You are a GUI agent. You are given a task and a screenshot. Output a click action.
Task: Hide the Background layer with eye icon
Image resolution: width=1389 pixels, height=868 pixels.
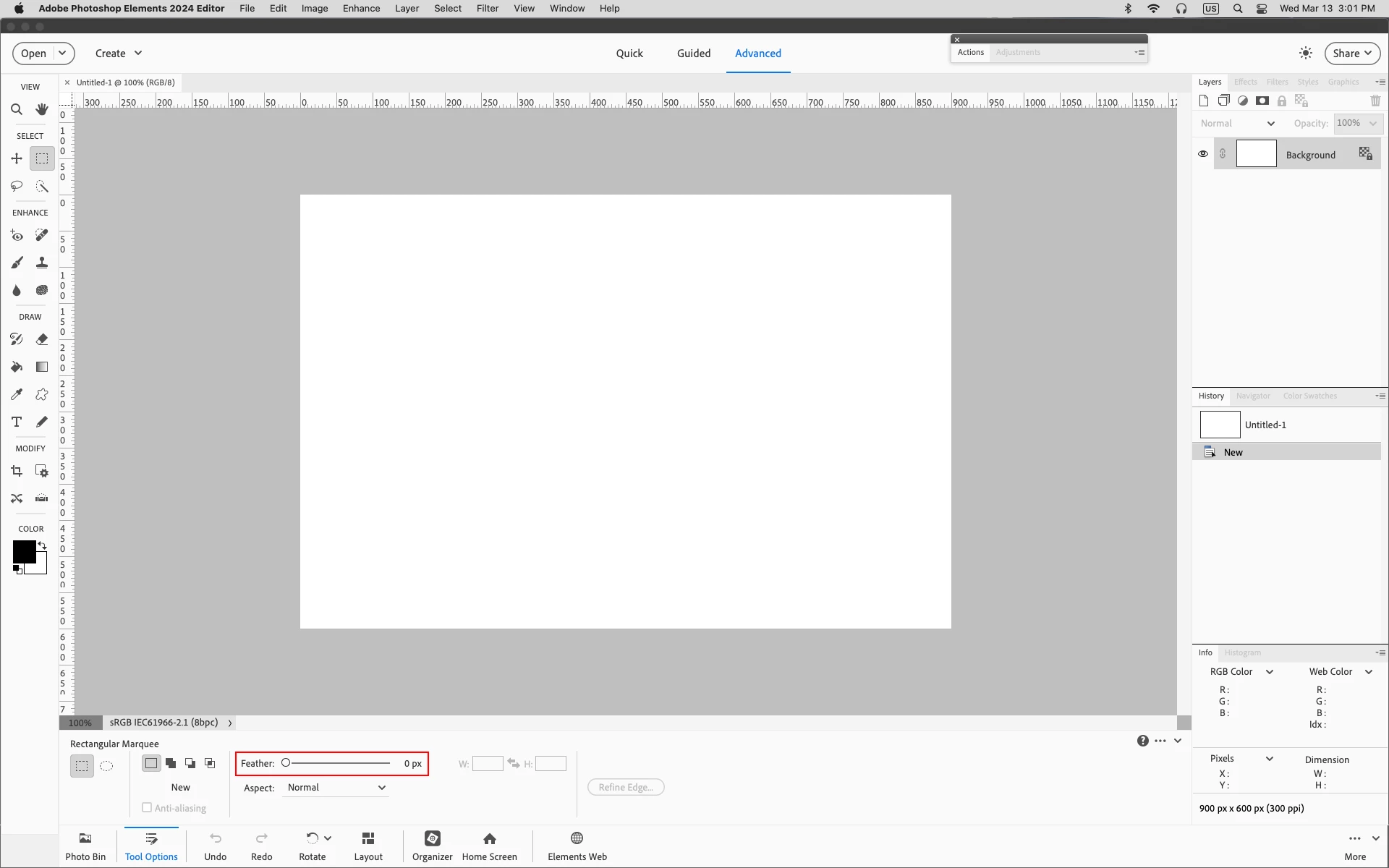click(1203, 154)
